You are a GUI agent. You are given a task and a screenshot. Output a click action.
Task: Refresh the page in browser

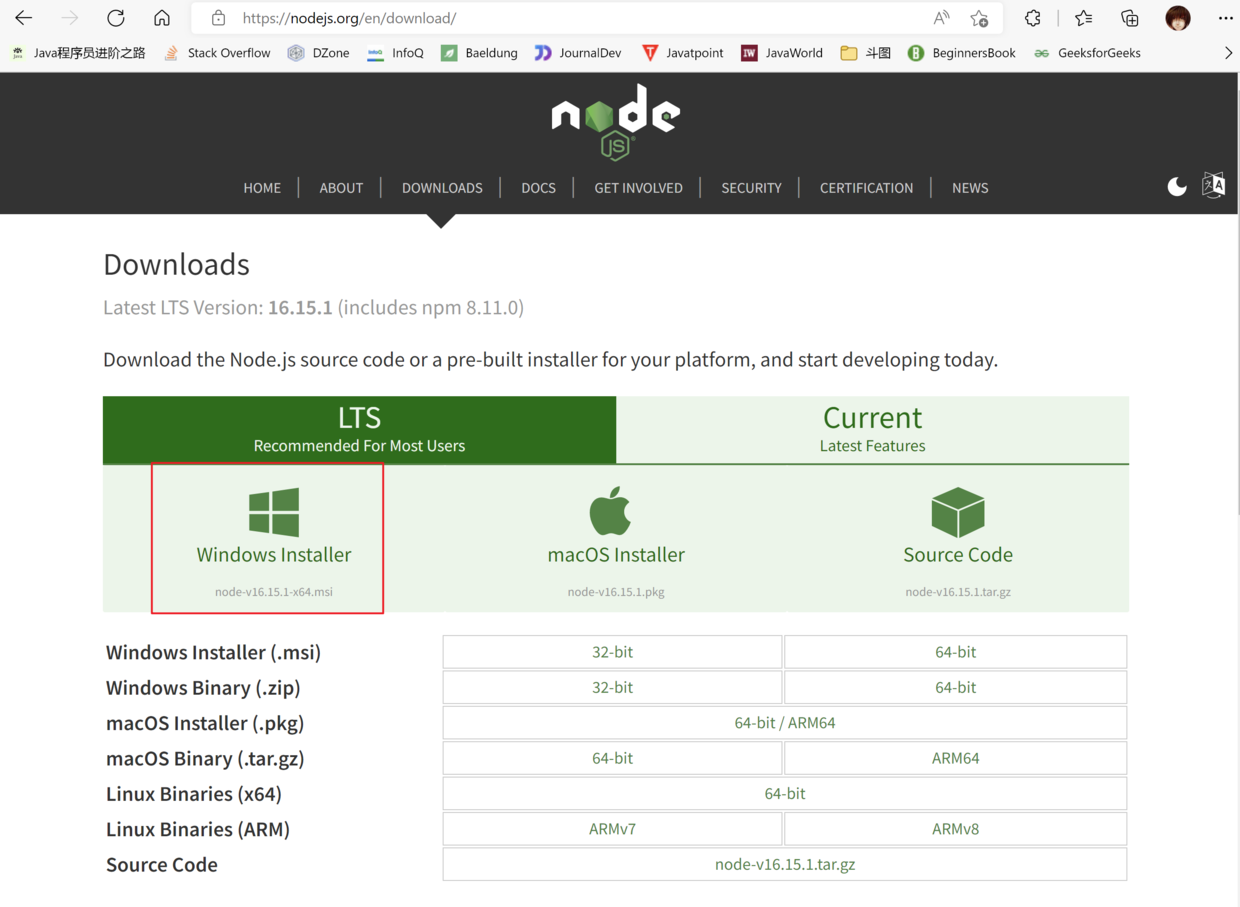click(x=116, y=18)
